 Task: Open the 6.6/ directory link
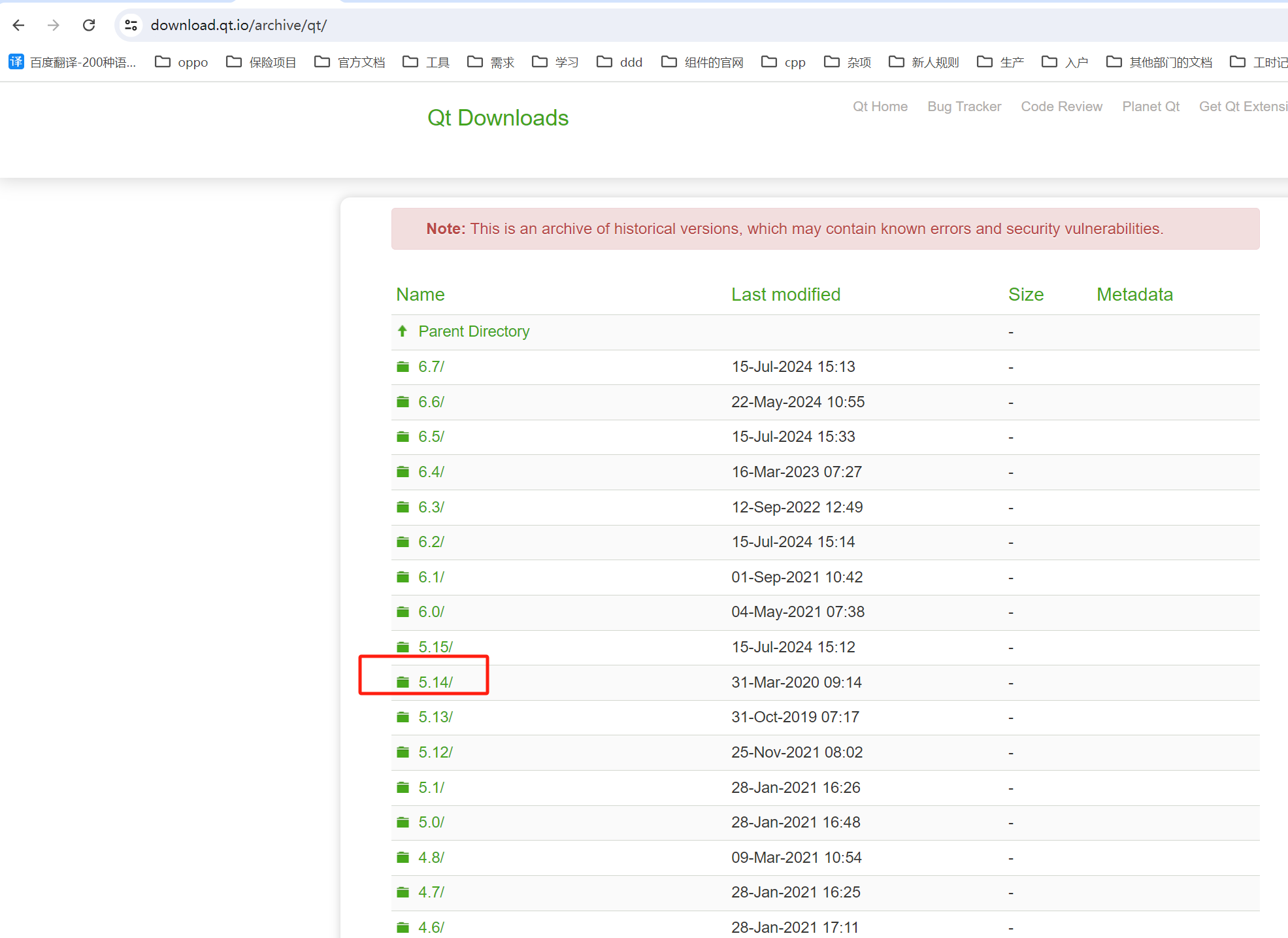tap(431, 402)
